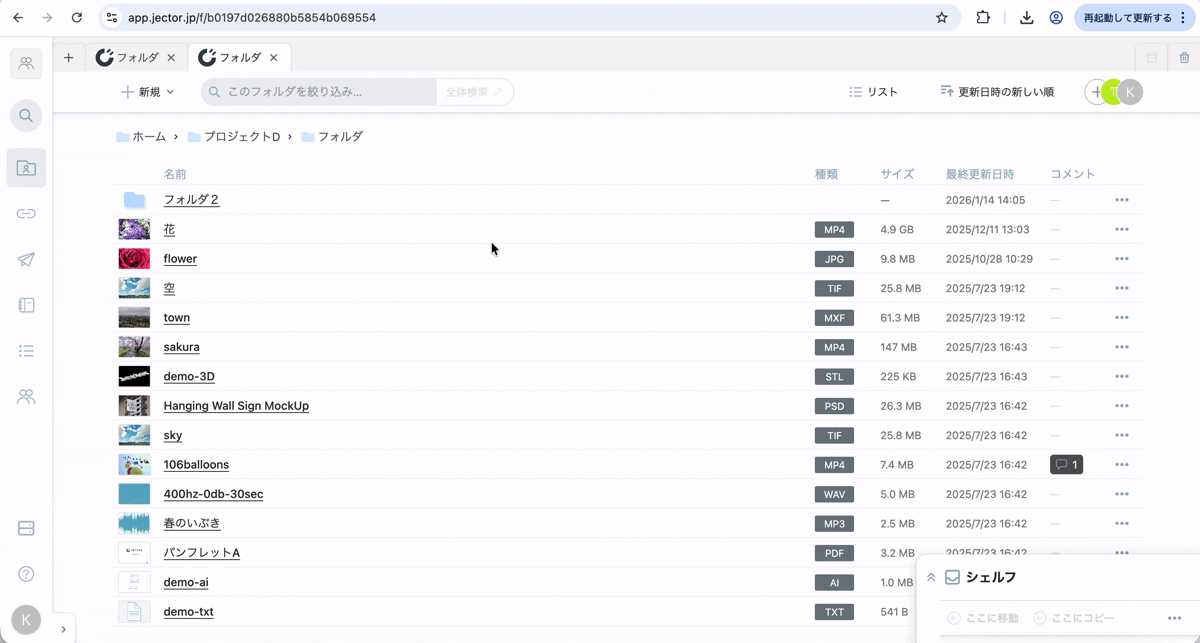Screen dimensions: 1200x643
Task: Open the members icon in left sidebar
Action: coord(26,397)
